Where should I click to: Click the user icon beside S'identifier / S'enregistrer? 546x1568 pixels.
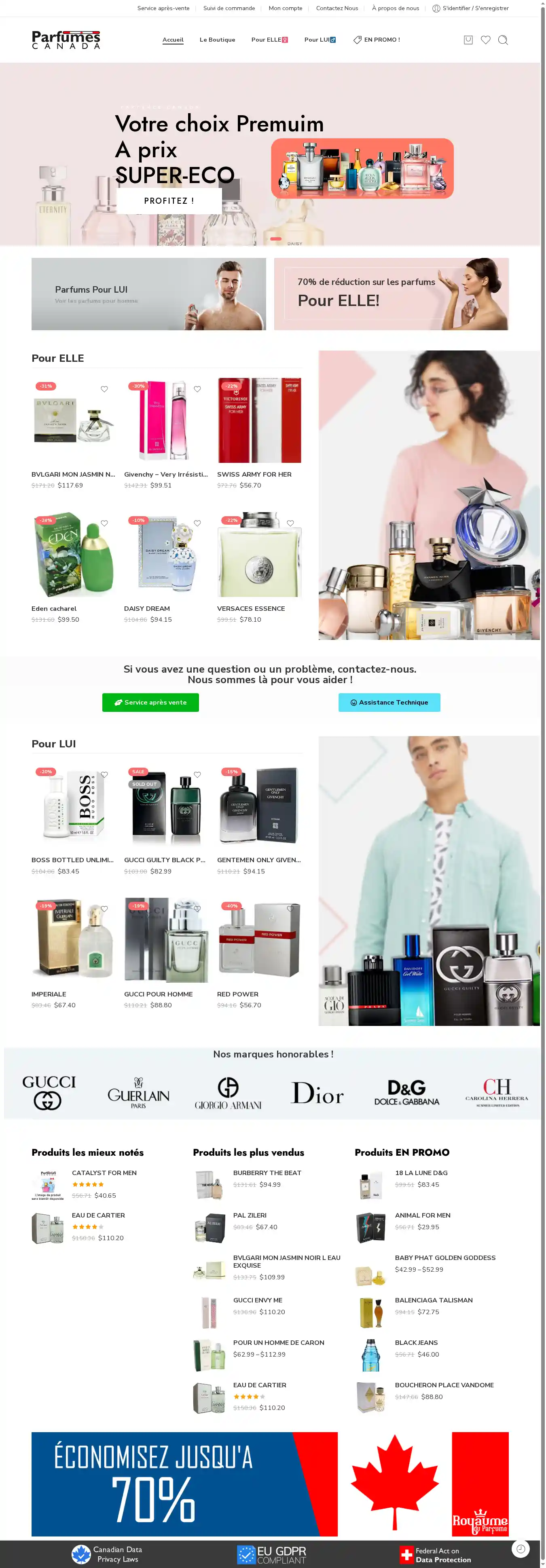(436, 8)
